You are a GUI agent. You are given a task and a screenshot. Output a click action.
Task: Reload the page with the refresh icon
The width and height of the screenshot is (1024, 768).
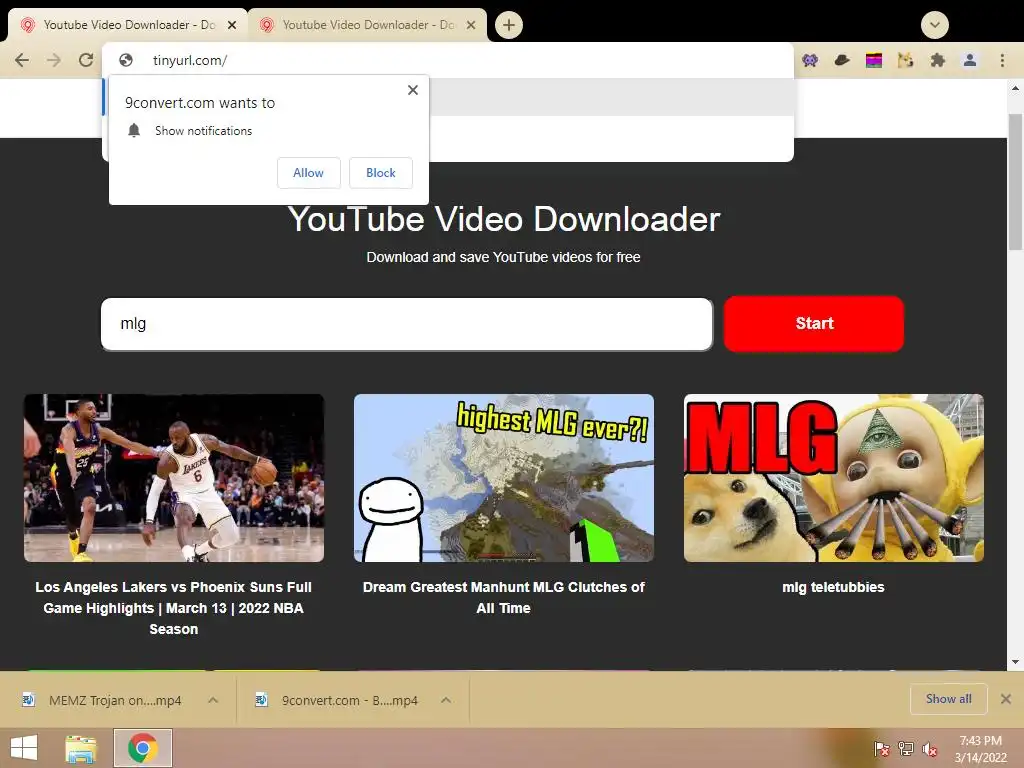pos(86,60)
